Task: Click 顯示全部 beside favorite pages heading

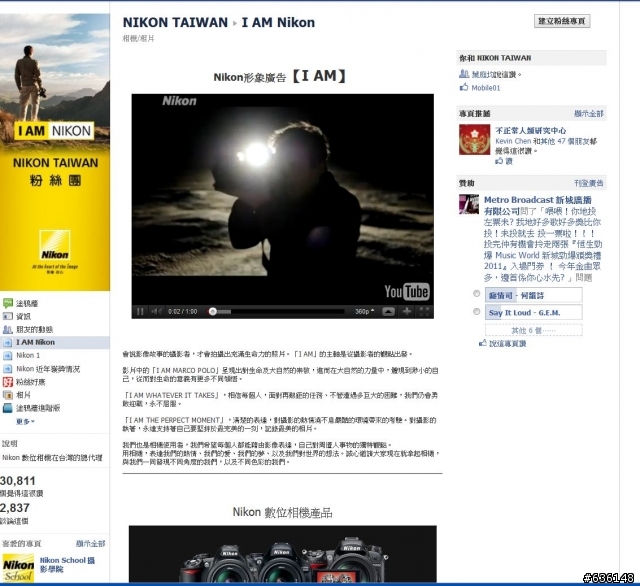Action: click(91, 544)
